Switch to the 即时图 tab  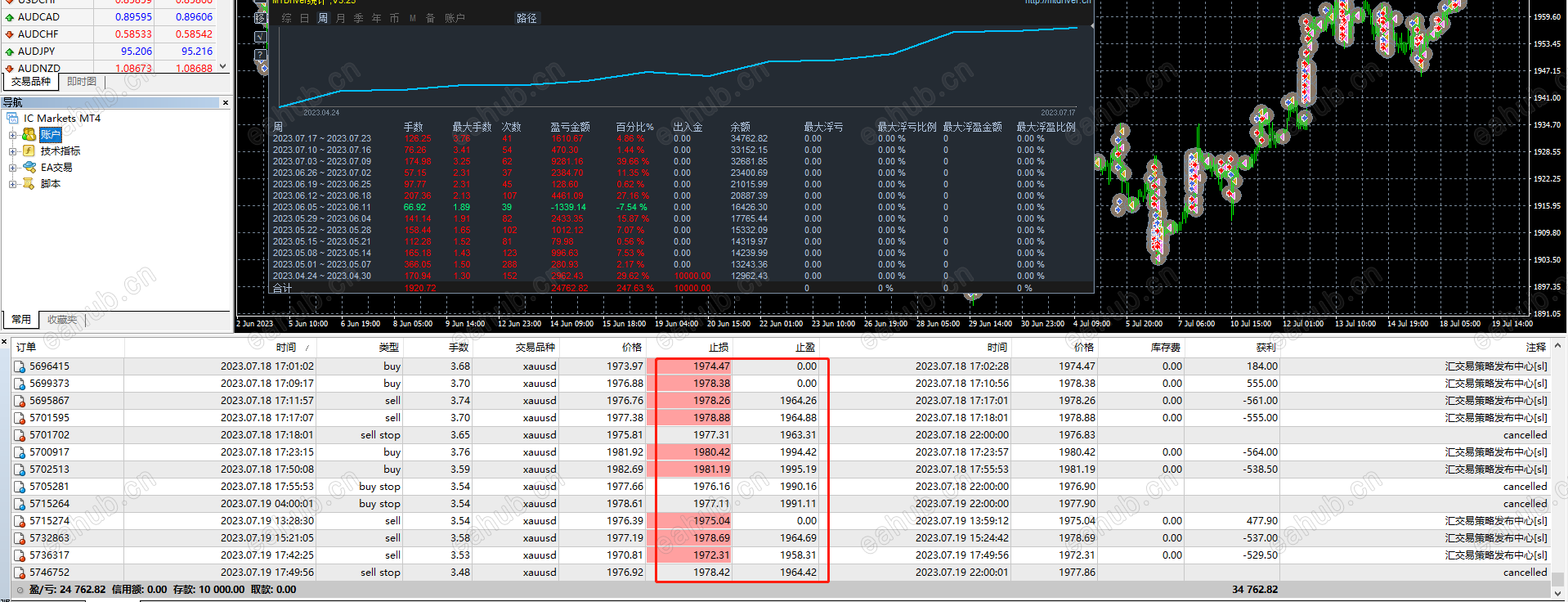point(81,82)
